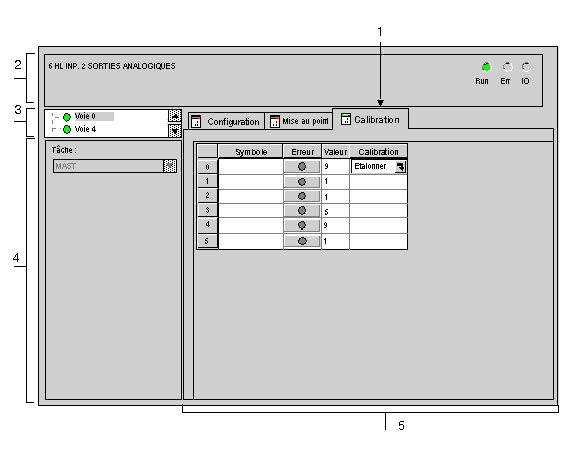Select the Voie 4 channel entry
The image size is (570, 456).
[x=85, y=129]
